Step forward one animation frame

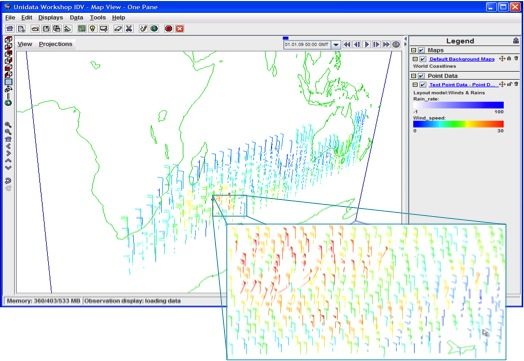tap(376, 44)
